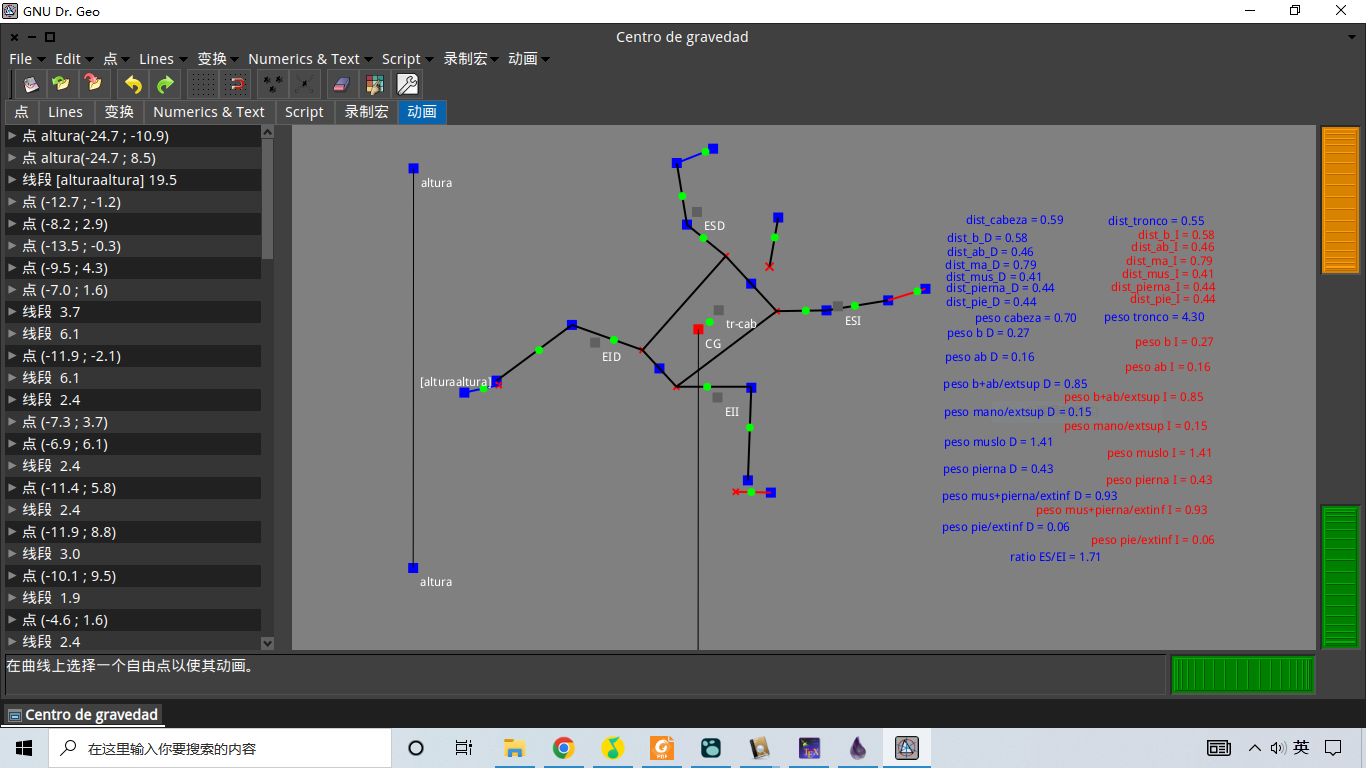This screenshot has width=1366, height=768.
Task: Click the green redo arrow
Action: [165, 85]
